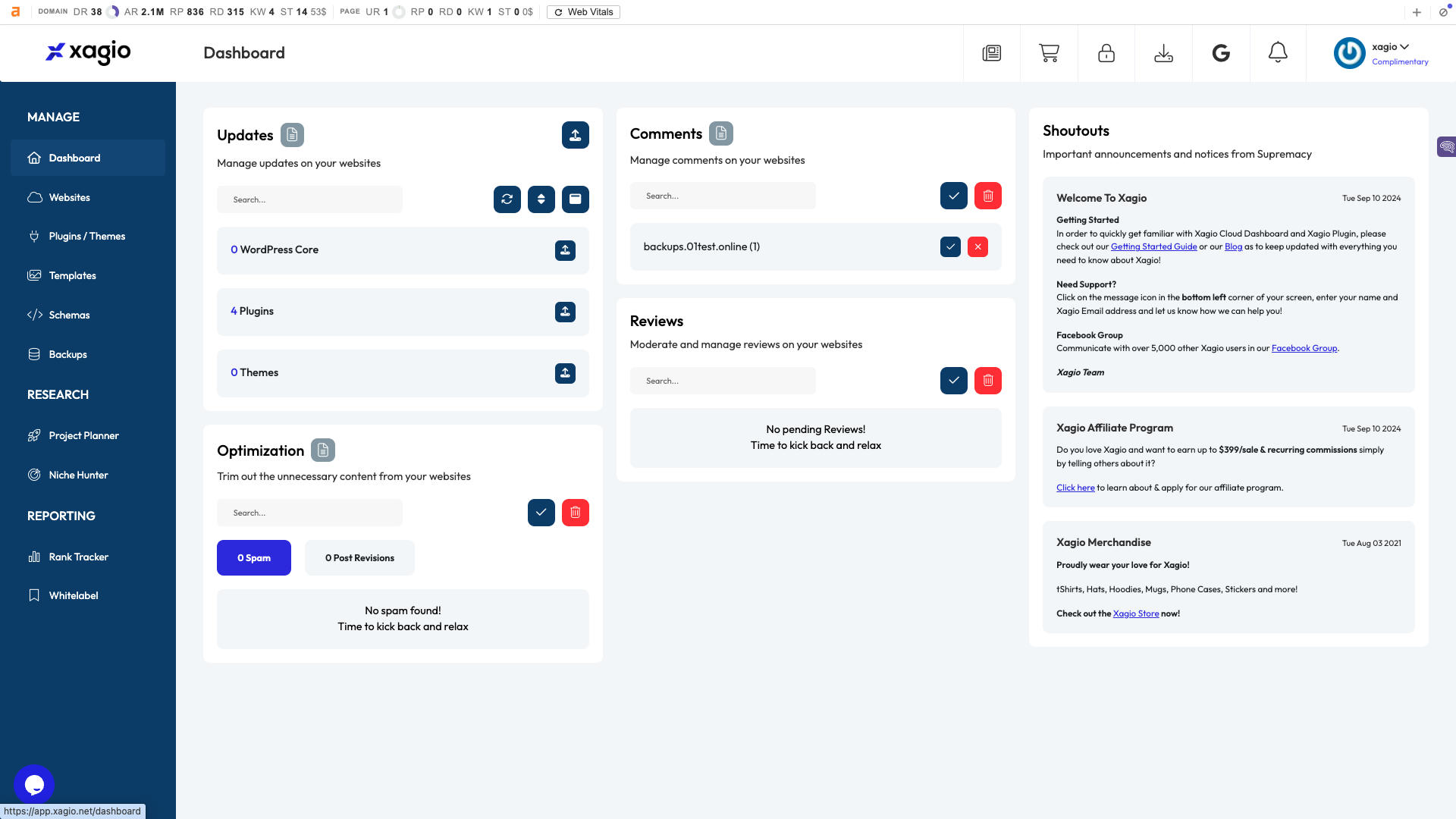Open the shopping cart icon

1049,53
